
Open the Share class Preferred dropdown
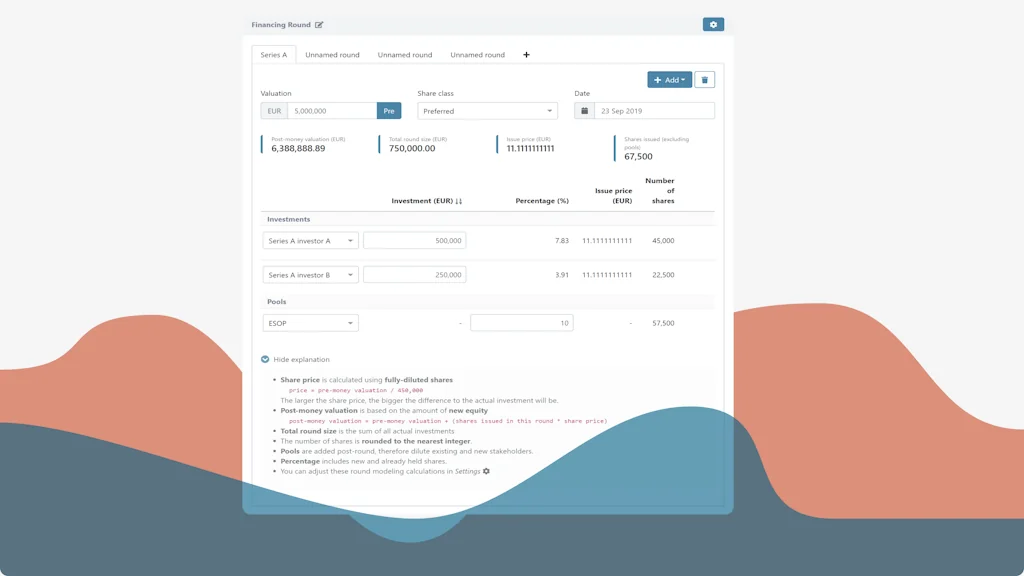click(x=487, y=110)
